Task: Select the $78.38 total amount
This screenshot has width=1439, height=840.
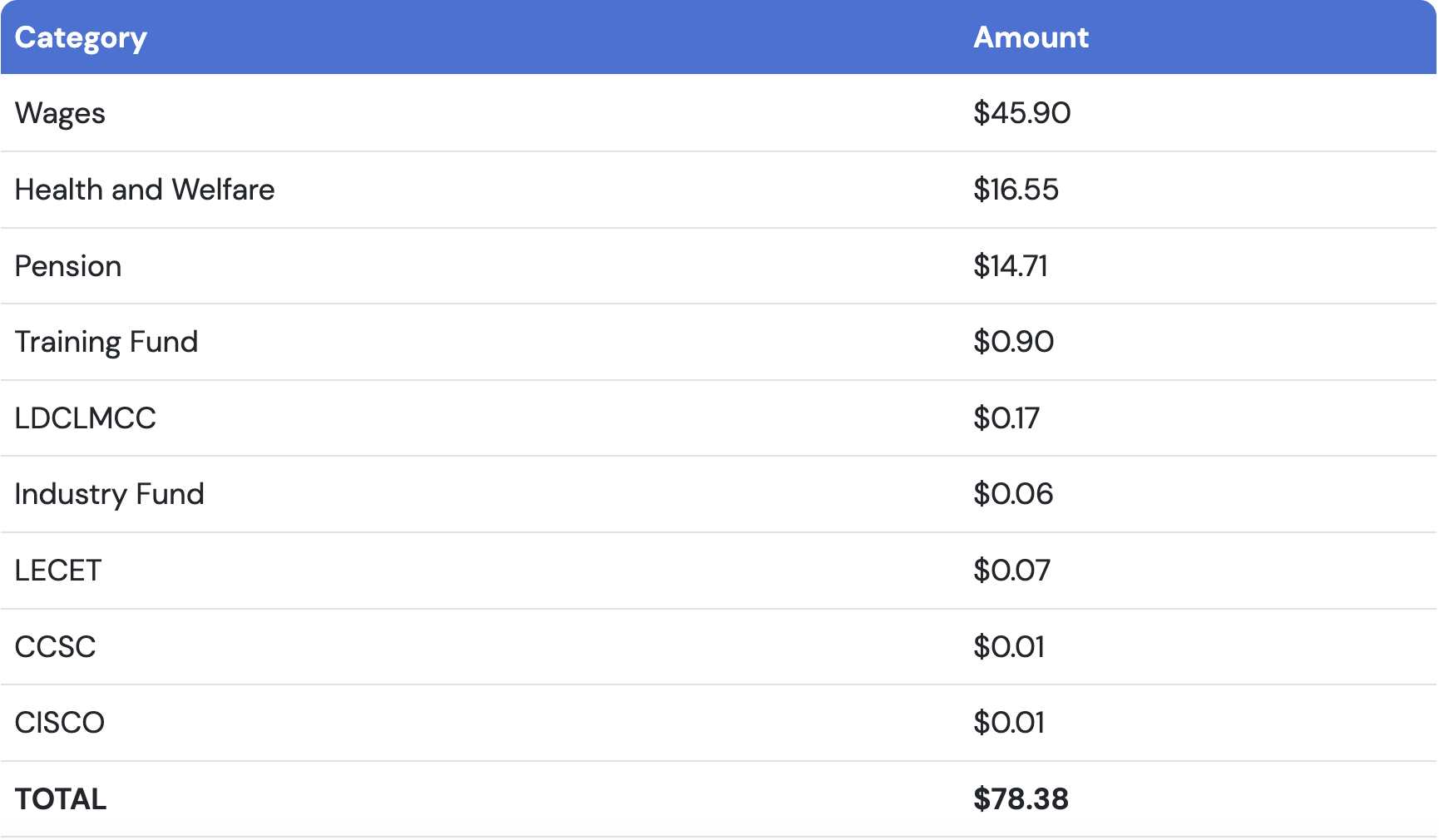Action: click(1021, 799)
